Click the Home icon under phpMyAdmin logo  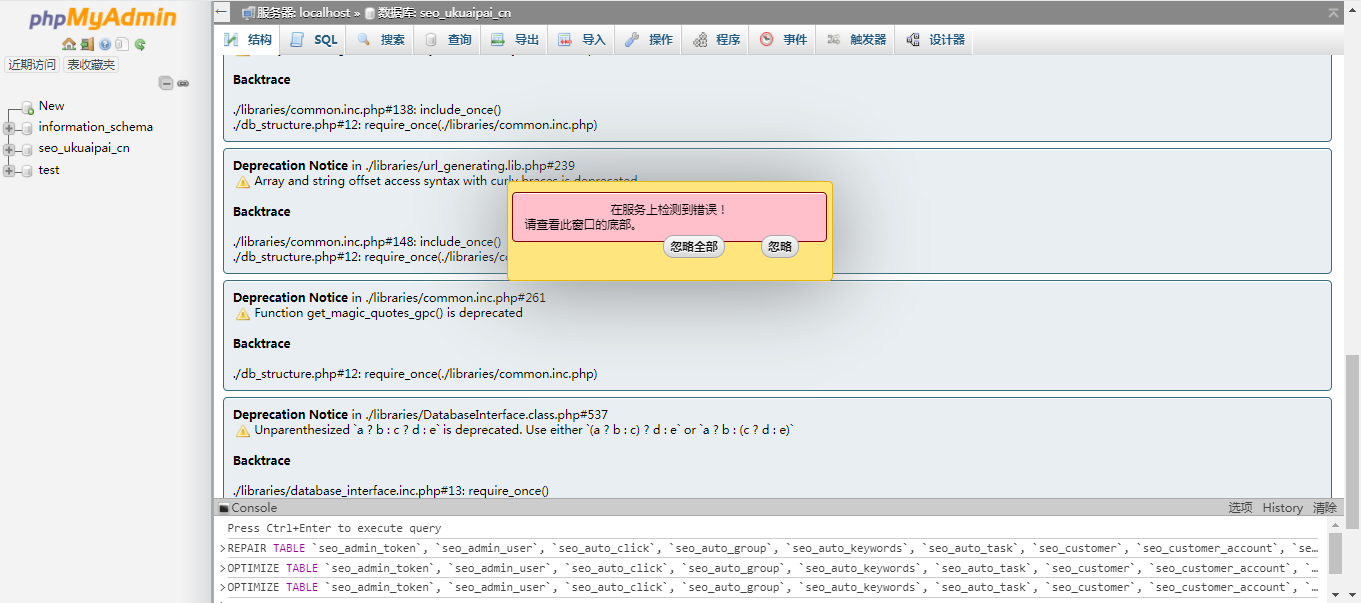click(x=68, y=44)
